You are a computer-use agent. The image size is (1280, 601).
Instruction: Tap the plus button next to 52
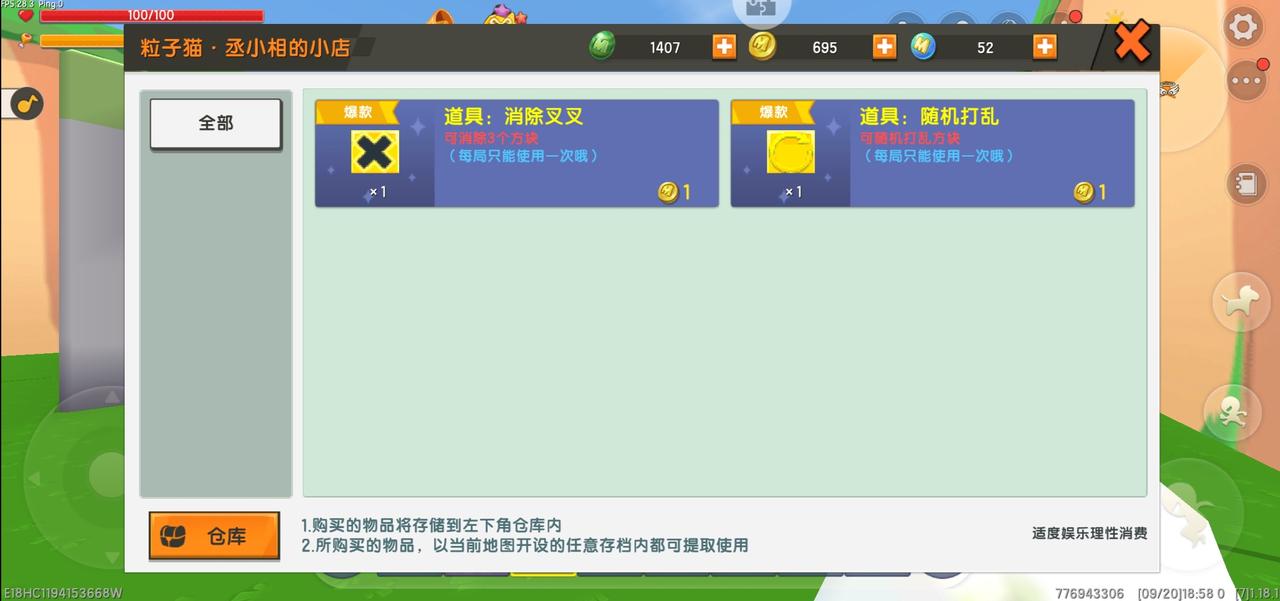tap(1044, 47)
